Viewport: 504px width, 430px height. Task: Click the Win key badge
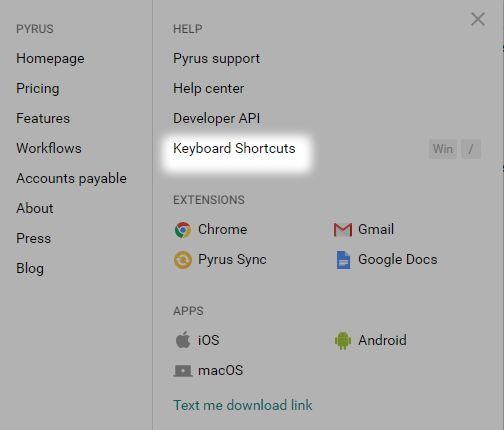point(443,149)
